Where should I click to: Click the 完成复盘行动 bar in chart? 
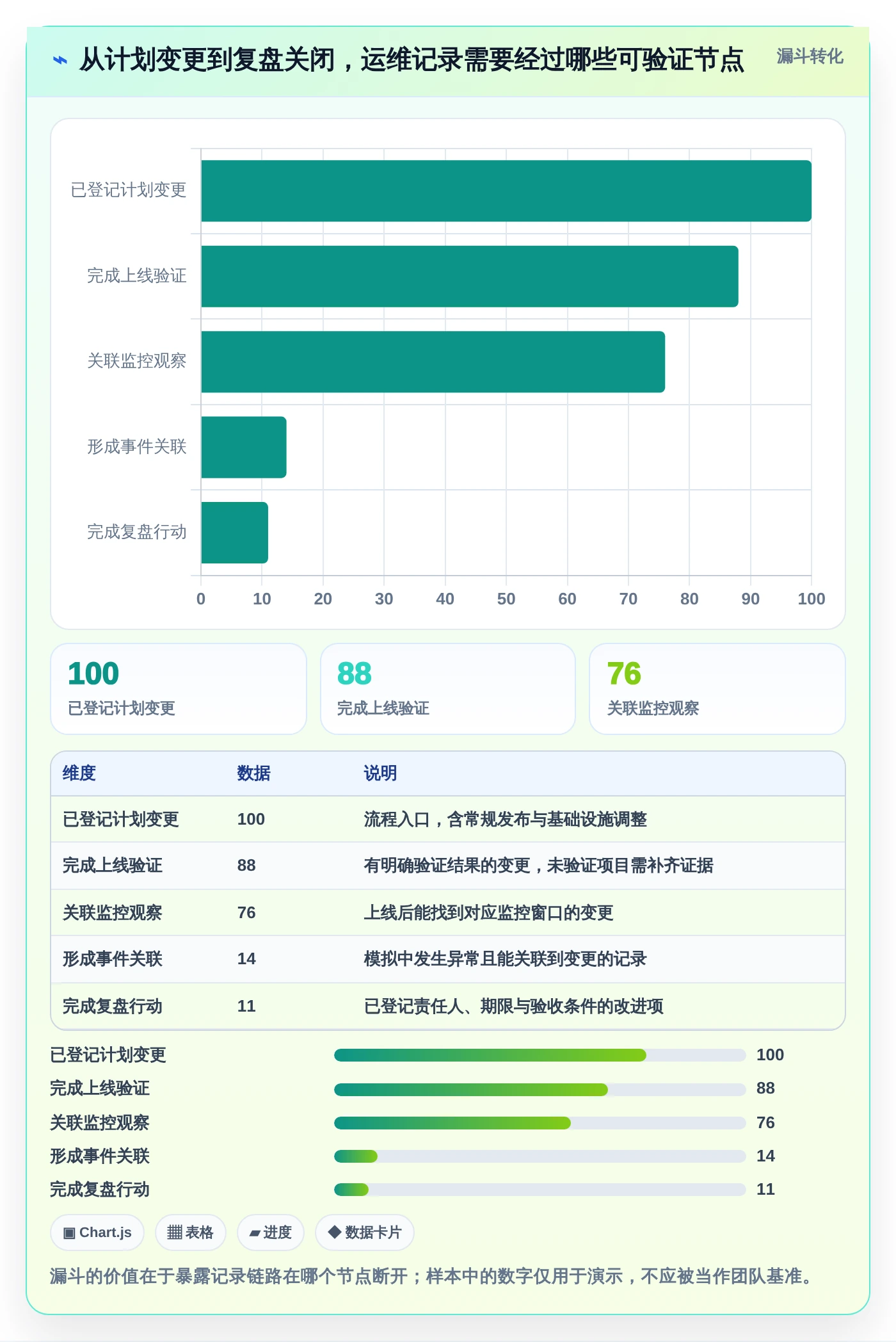[x=234, y=533]
